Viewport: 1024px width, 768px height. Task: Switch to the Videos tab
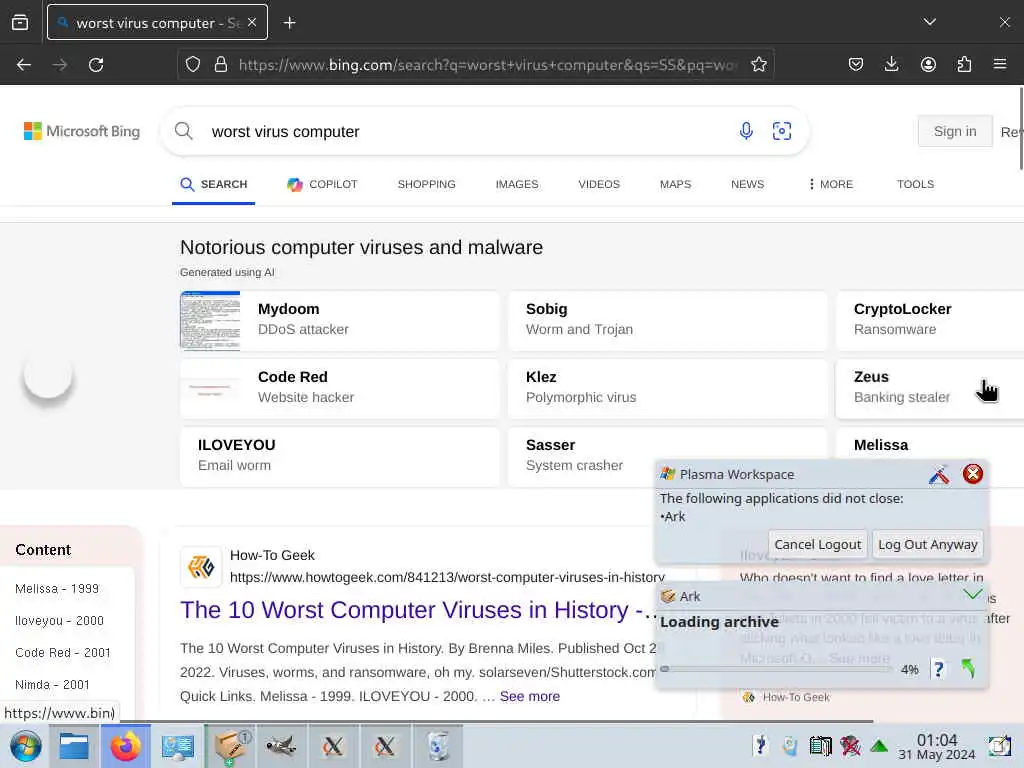click(599, 185)
